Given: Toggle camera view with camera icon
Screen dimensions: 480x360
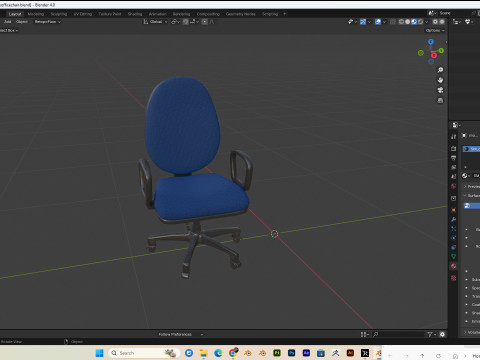Looking at the screenshot, I should click(440, 90).
